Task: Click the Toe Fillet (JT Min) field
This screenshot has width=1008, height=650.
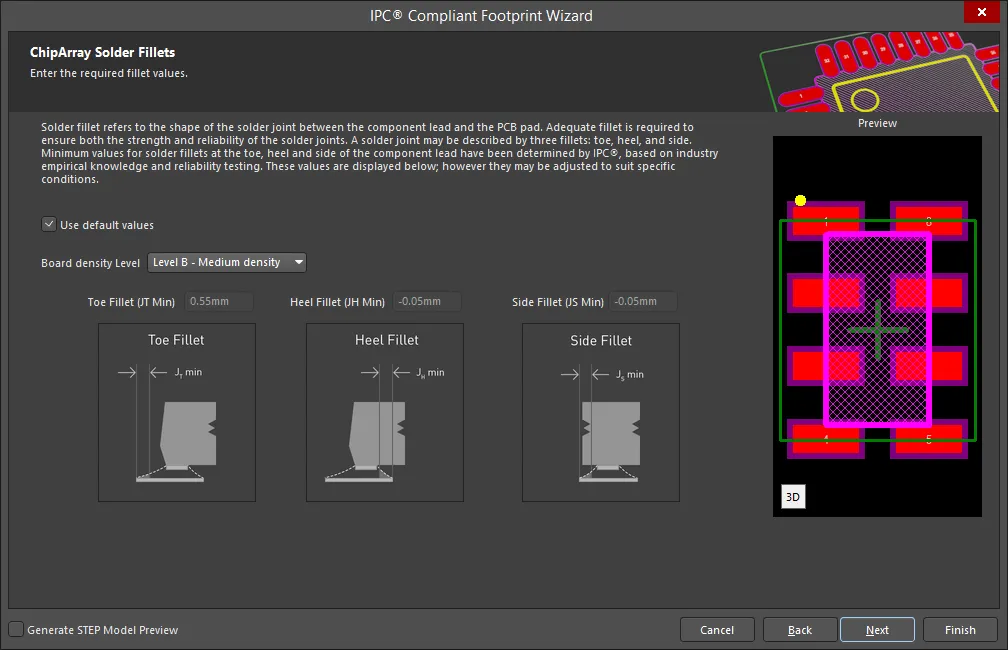Action: pyautogui.click(x=219, y=302)
